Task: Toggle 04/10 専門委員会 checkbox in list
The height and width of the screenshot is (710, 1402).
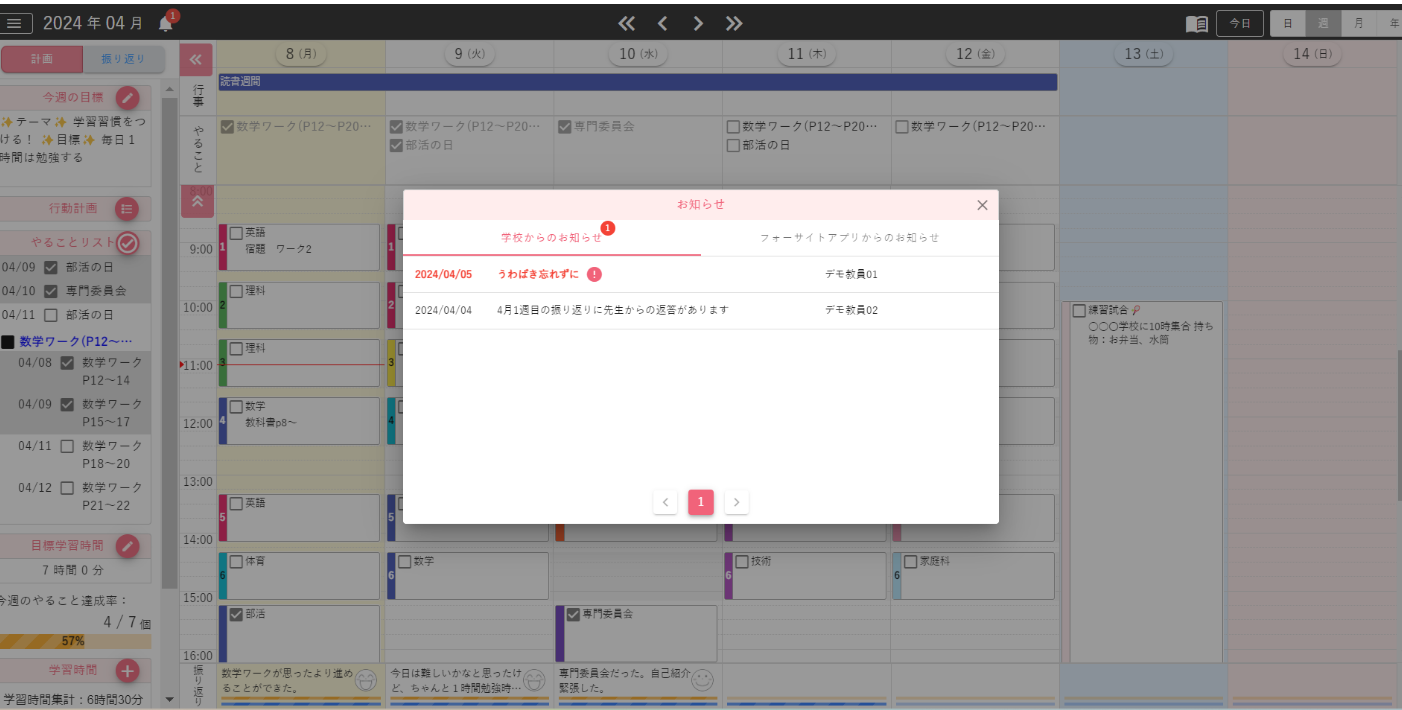Action: (x=51, y=291)
